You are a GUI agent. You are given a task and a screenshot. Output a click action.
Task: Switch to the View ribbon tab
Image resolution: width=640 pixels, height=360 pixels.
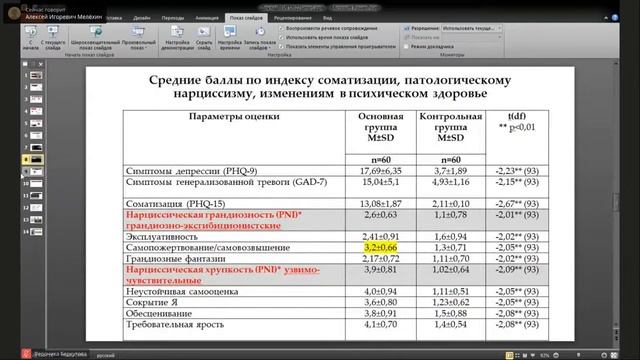327,18
